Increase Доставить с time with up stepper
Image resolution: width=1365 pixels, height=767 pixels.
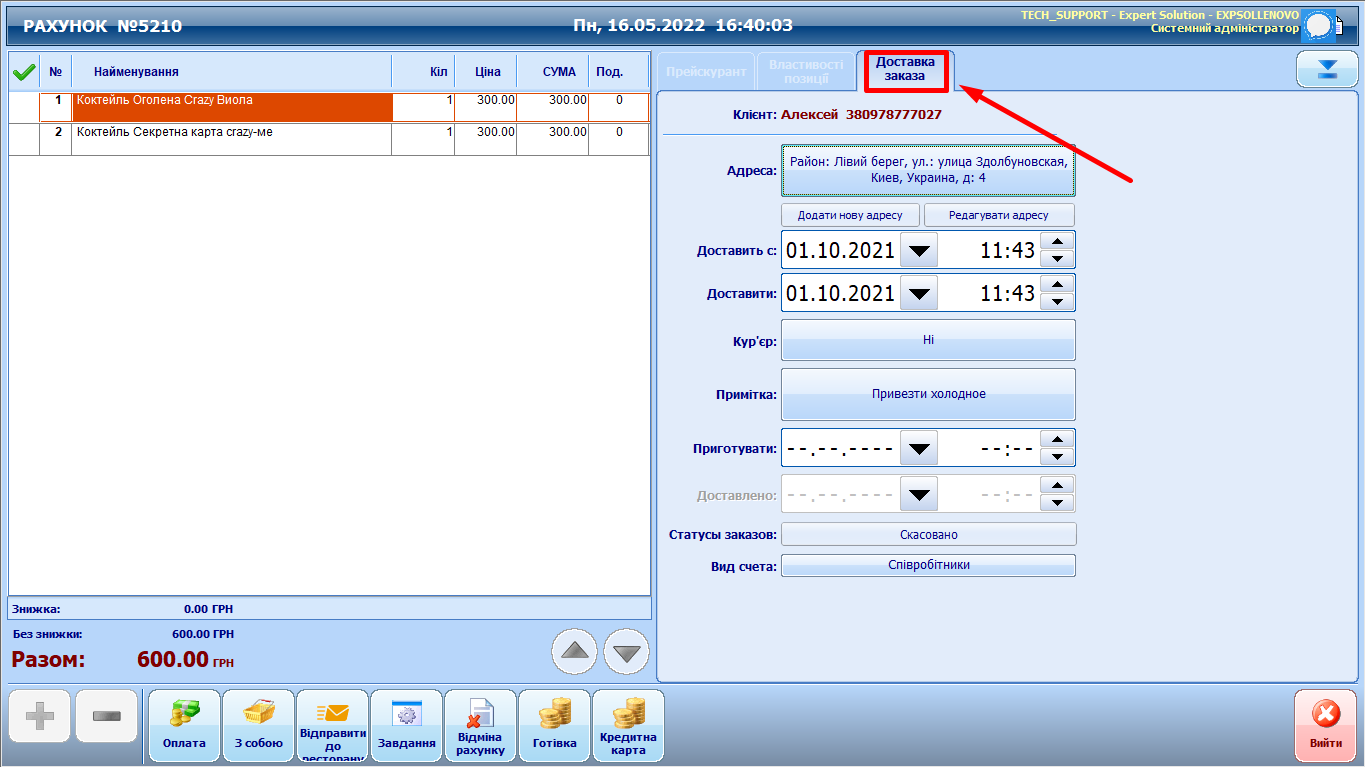1057,240
